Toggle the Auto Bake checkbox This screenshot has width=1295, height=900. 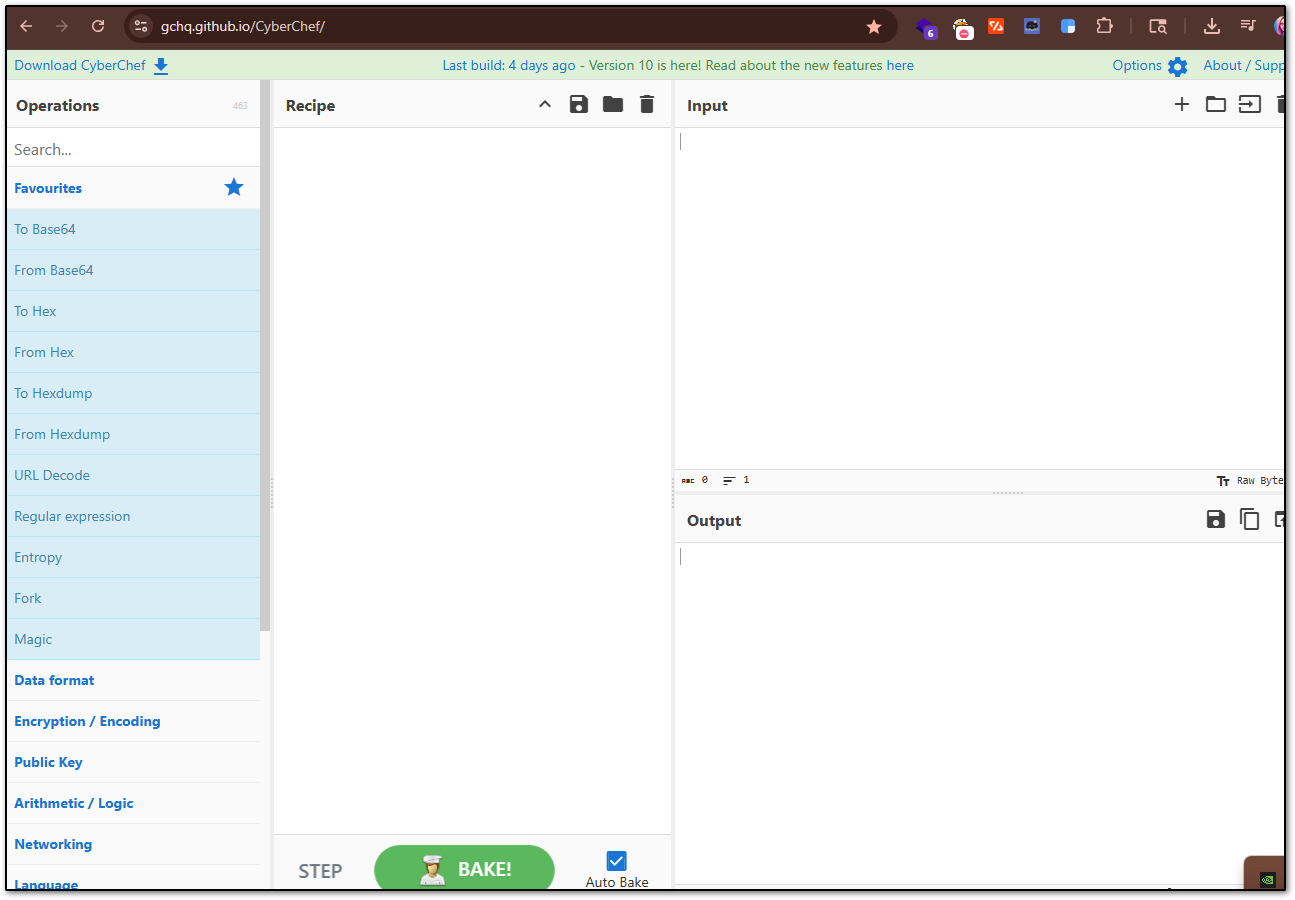[x=617, y=861]
